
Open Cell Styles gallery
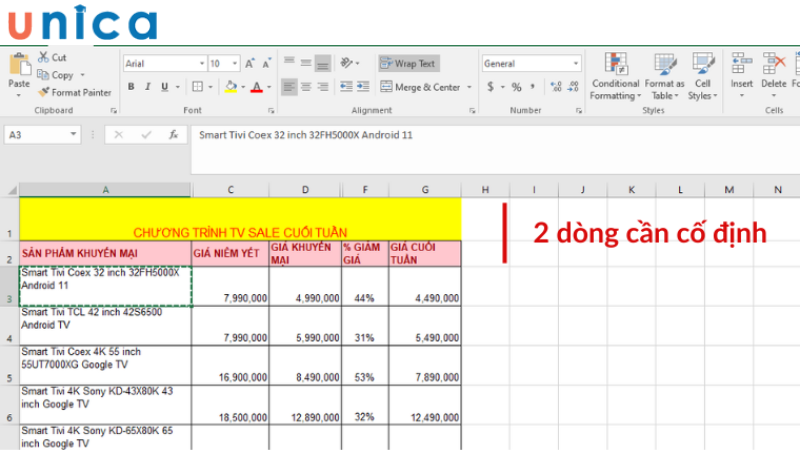(703, 76)
